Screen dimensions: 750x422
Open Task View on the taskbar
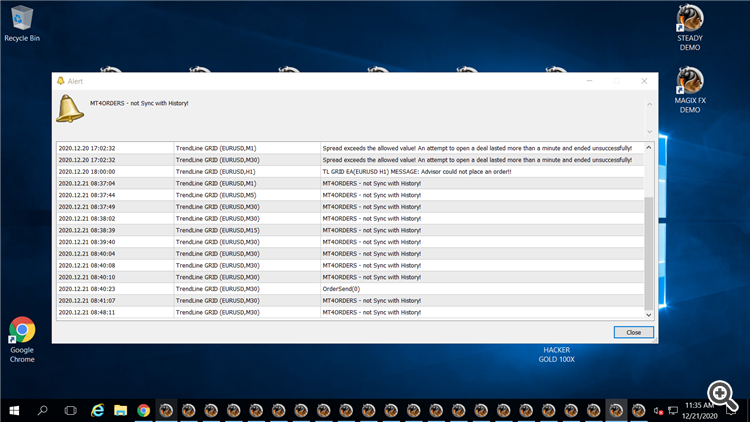(x=70, y=411)
